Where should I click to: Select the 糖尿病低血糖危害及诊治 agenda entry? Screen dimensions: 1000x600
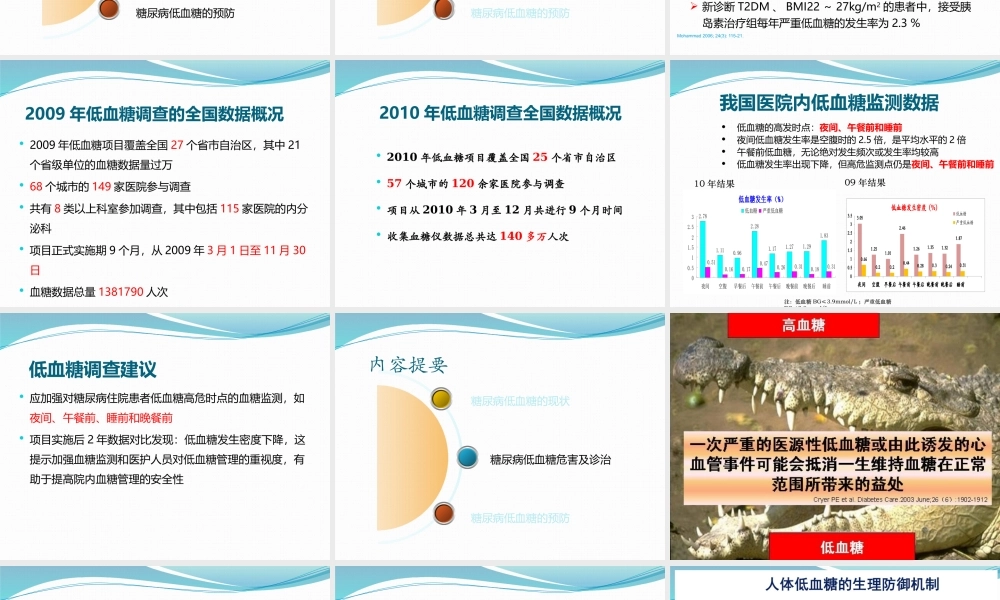(x=550, y=458)
